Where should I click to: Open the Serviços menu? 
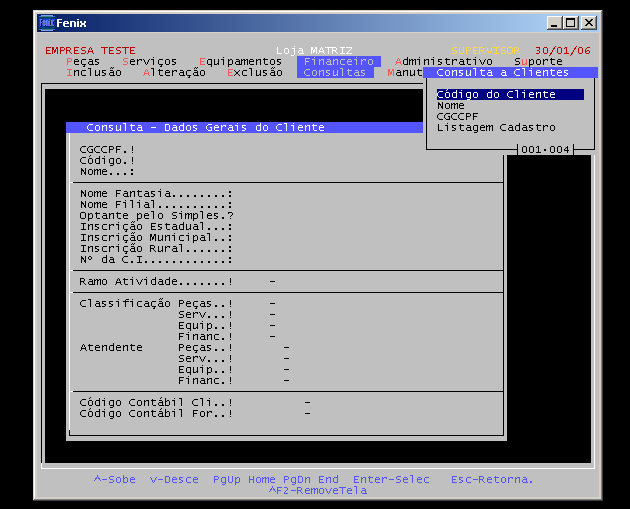[149, 61]
